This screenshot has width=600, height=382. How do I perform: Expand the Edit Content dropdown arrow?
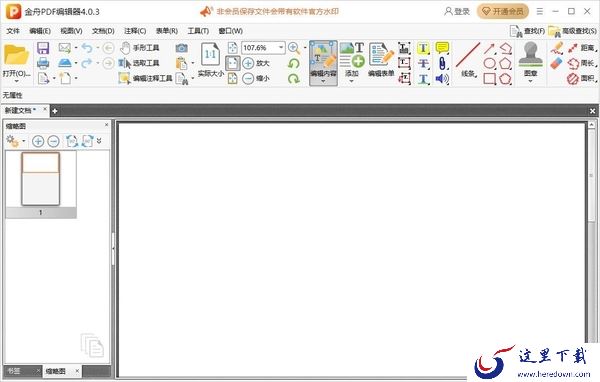323,81
